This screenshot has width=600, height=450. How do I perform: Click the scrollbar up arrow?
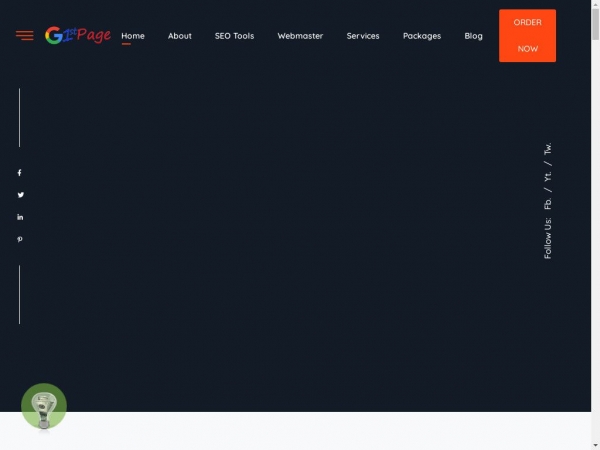pos(594,5)
